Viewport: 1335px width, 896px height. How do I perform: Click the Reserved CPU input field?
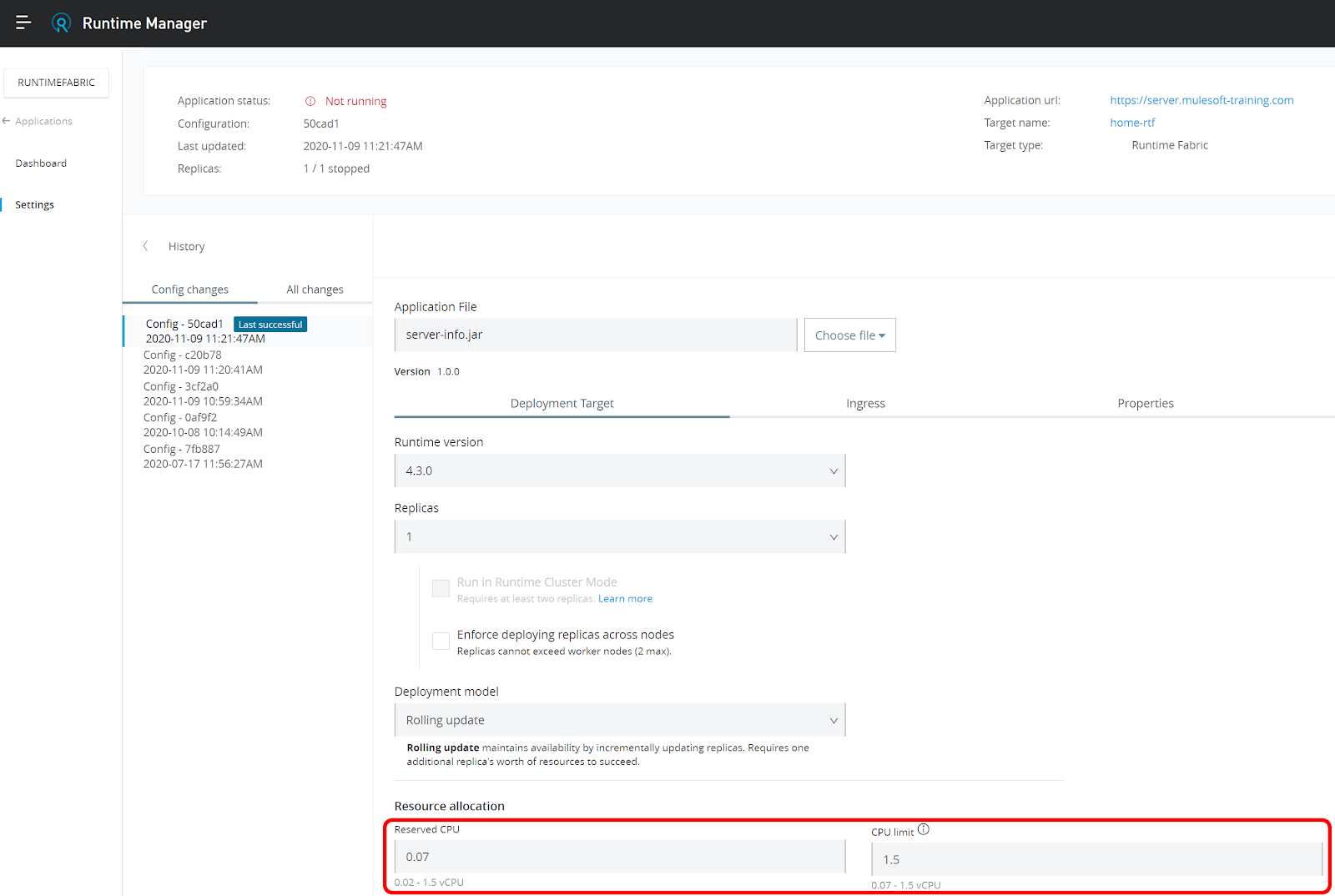pyautogui.click(x=619, y=856)
